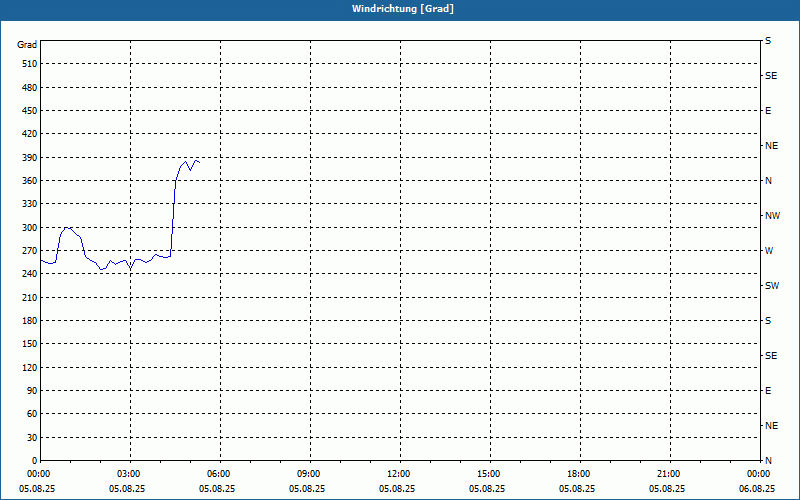Viewport: 800px width, 500px height.
Task: Pick the 120 degree axis label
Action: (x=30, y=367)
